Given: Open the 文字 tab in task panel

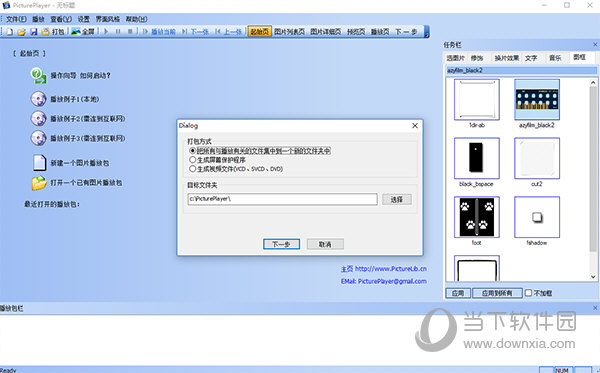Looking at the screenshot, I should [x=531, y=58].
